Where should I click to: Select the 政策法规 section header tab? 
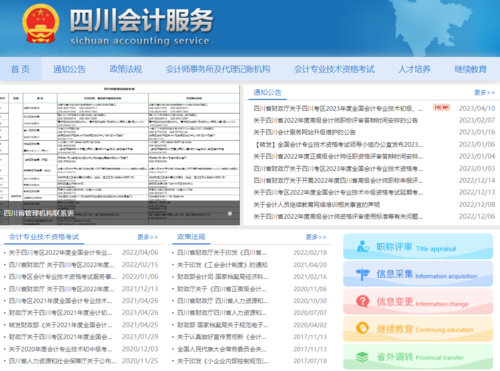coord(191,237)
